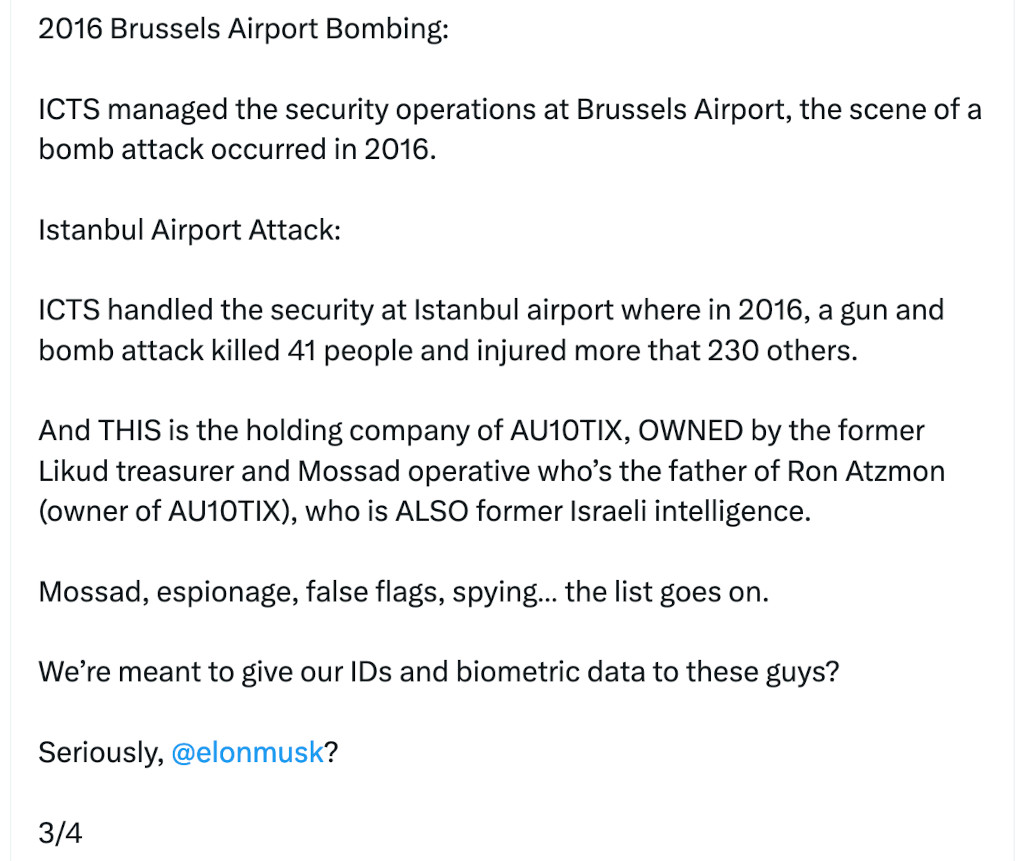
Task: Open the @elonmusk mention link
Action: pos(248,753)
